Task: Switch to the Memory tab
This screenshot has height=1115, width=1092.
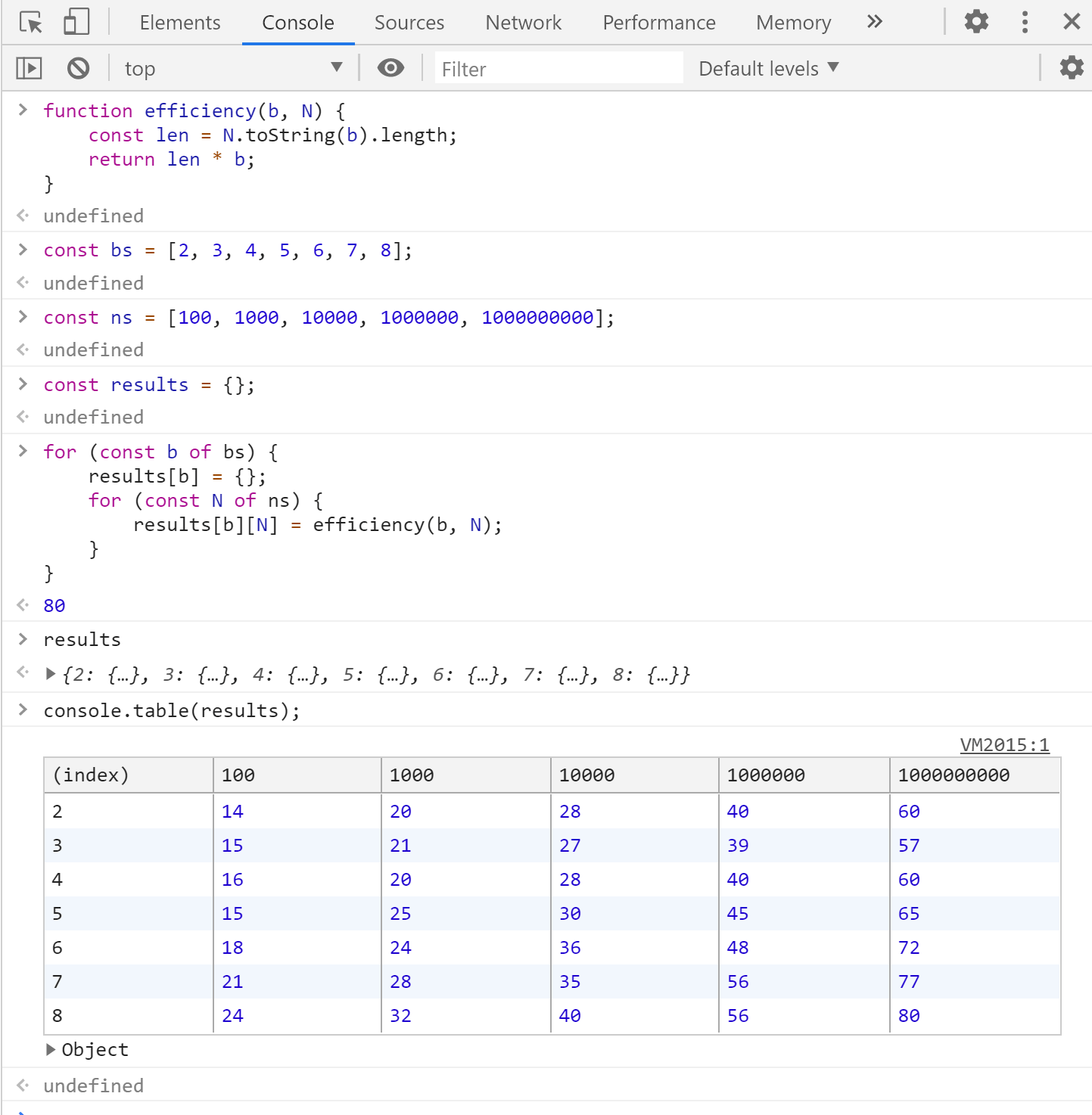Action: (793, 23)
